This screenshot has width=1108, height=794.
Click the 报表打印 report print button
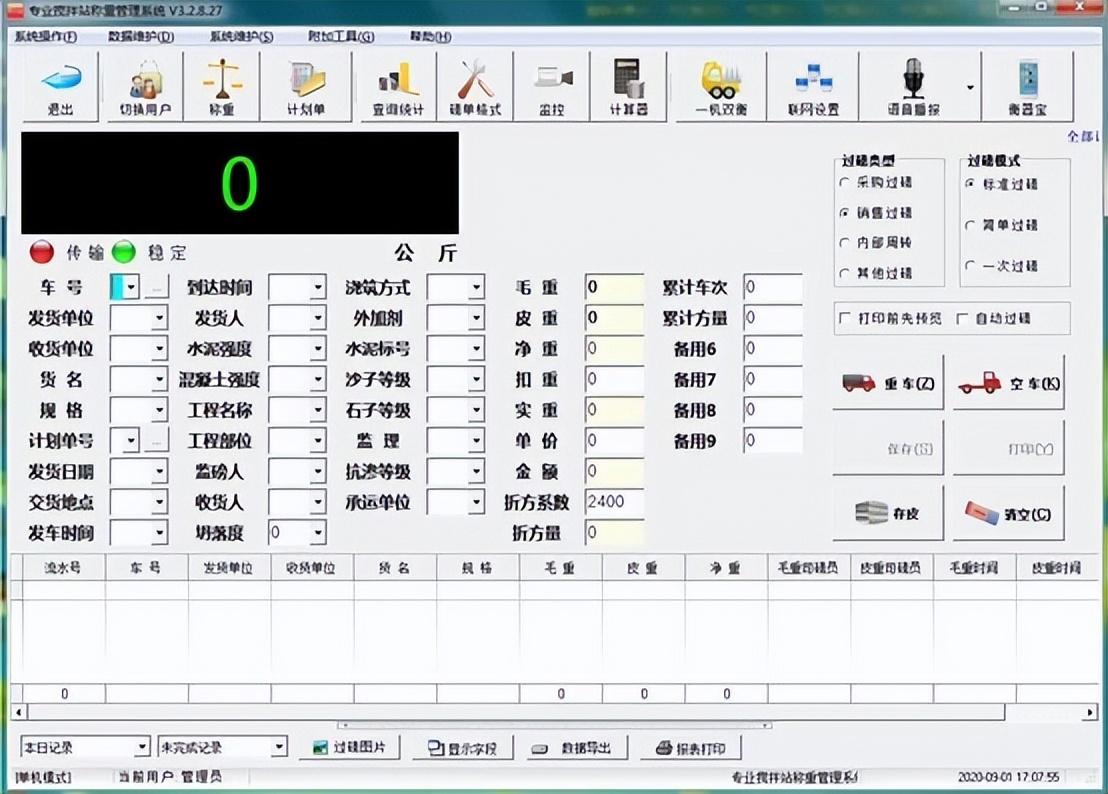[x=690, y=748]
